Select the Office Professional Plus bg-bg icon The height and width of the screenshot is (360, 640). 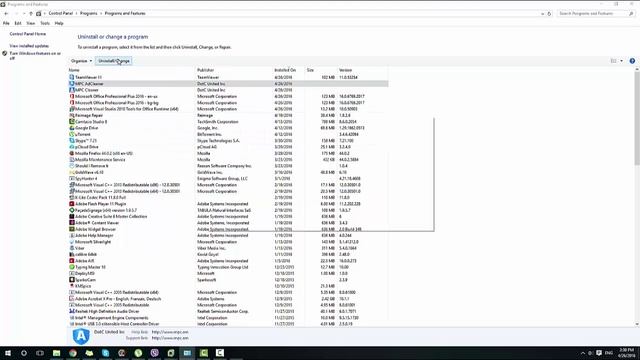[x=72, y=102]
